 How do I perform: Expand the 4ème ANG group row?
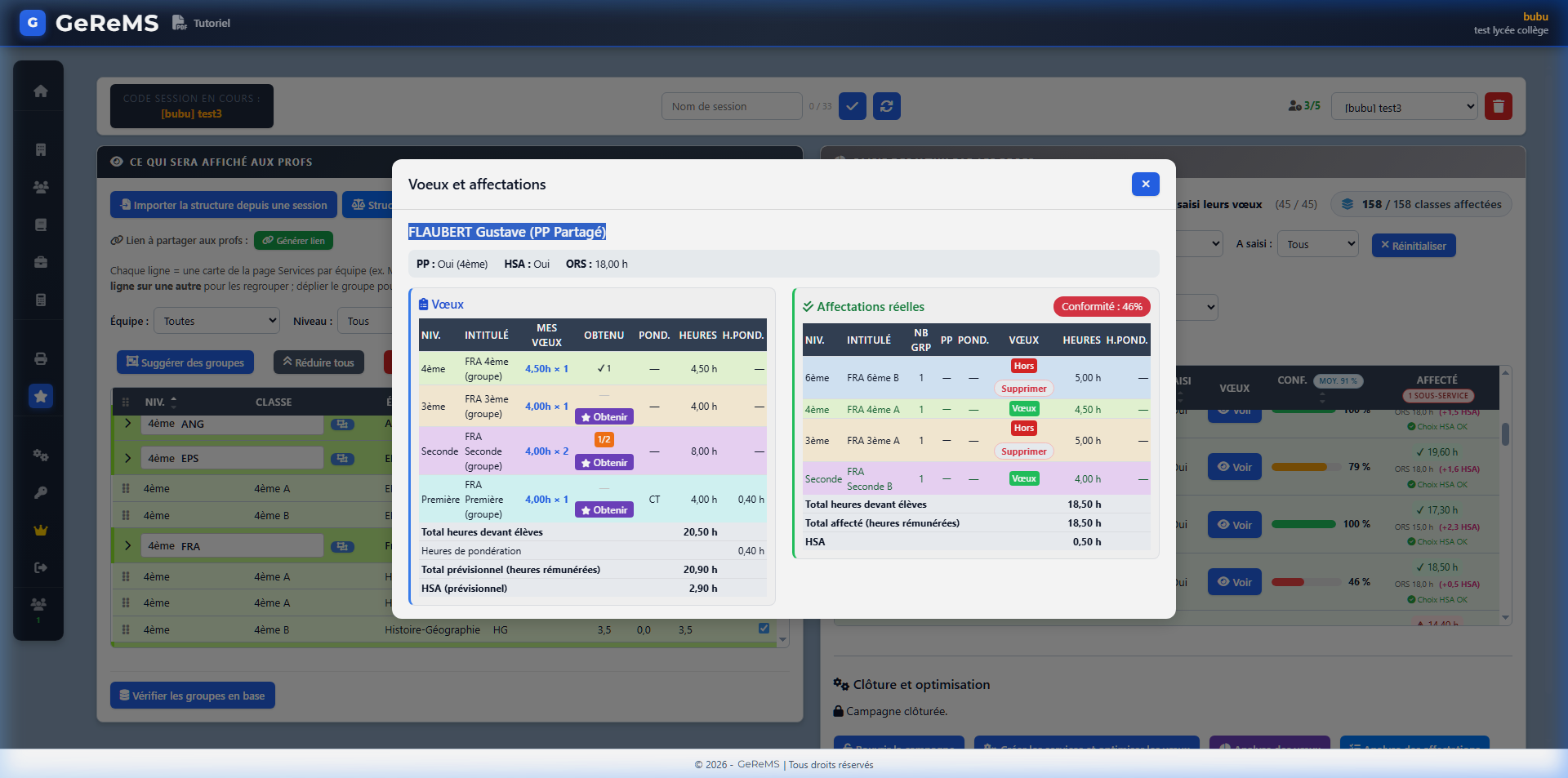click(x=128, y=424)
